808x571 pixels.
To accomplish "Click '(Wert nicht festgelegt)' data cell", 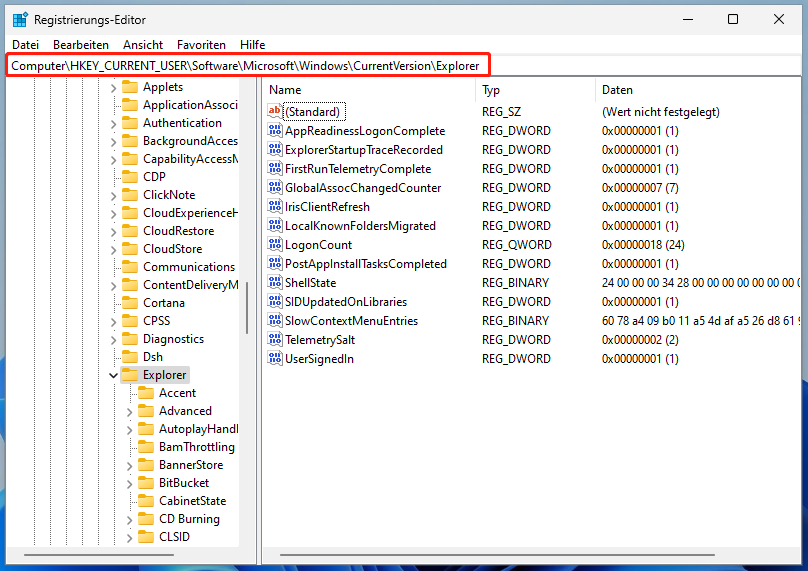I will tap(661, 112).
